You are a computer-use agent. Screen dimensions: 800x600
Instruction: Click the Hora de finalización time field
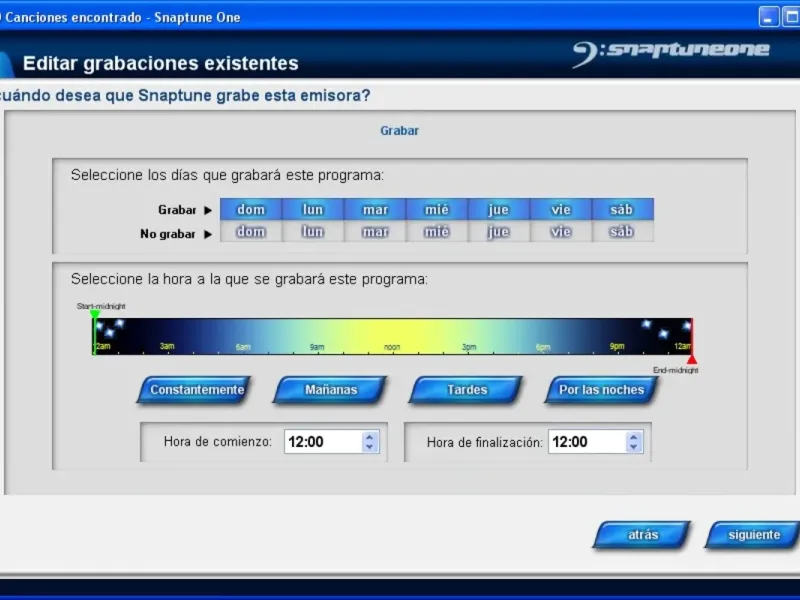click(587, 442)
